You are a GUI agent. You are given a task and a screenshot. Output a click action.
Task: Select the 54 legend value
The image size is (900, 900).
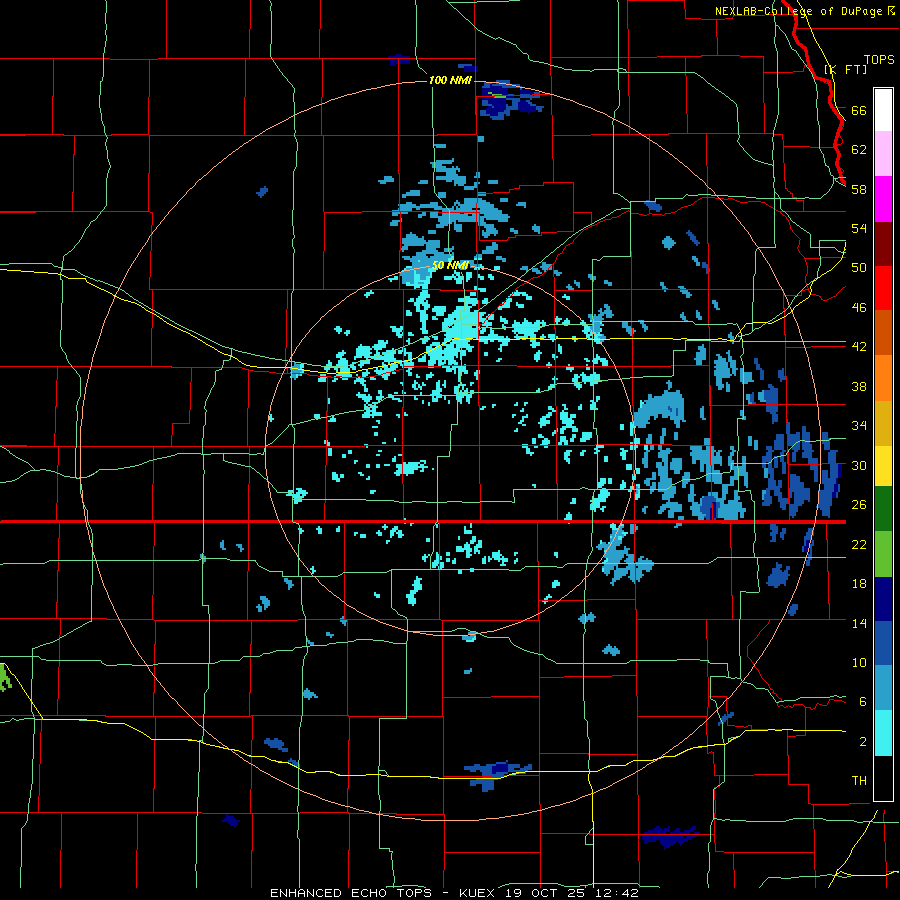point(859,228)
